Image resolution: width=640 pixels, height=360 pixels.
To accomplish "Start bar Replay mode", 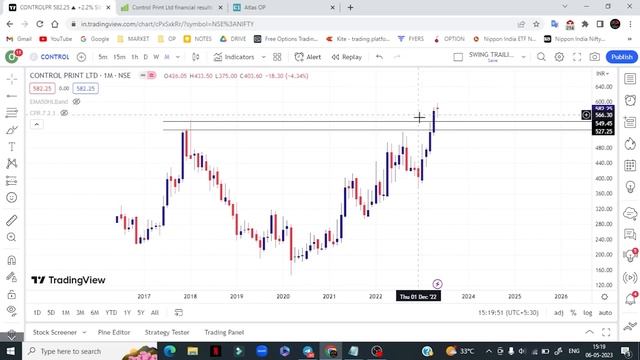I will tap(347, 57).
